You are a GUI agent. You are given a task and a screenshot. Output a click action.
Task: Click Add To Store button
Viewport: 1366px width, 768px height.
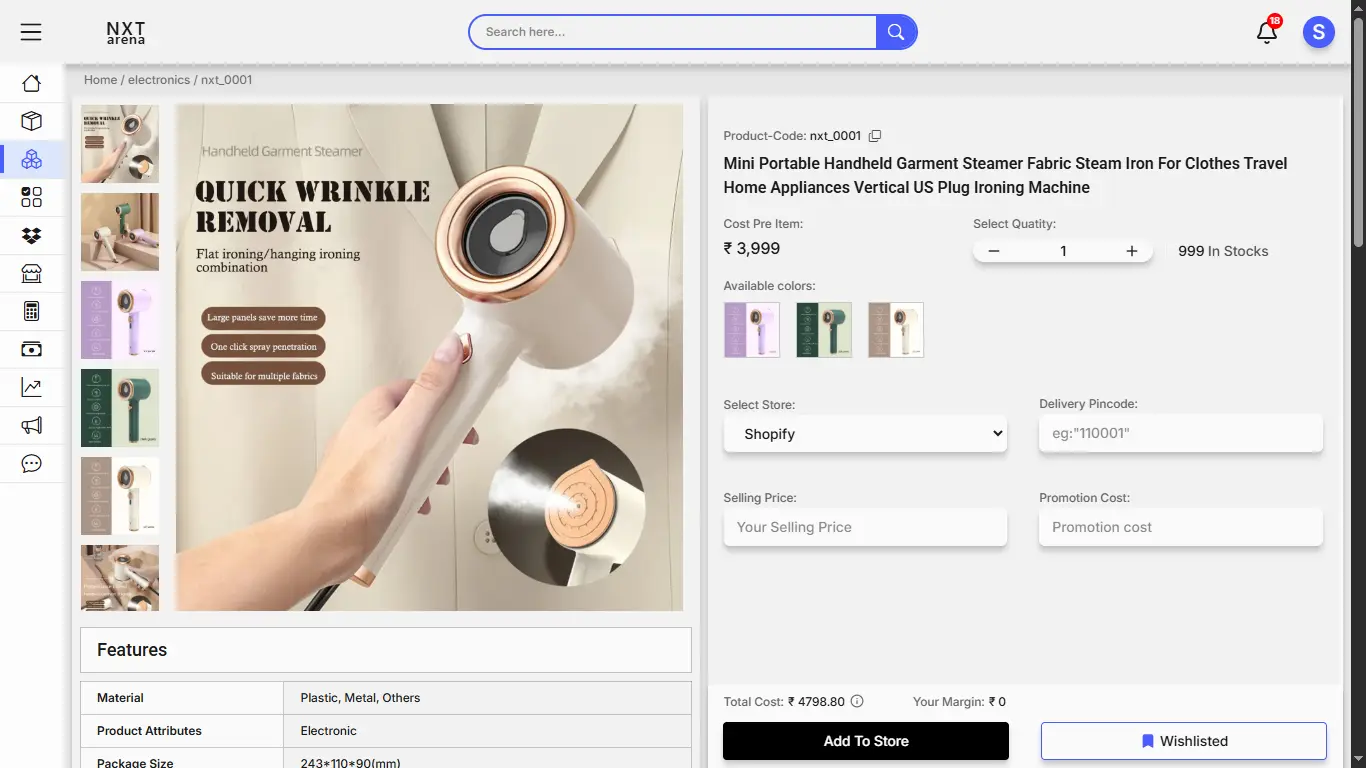tap(865, 741)
